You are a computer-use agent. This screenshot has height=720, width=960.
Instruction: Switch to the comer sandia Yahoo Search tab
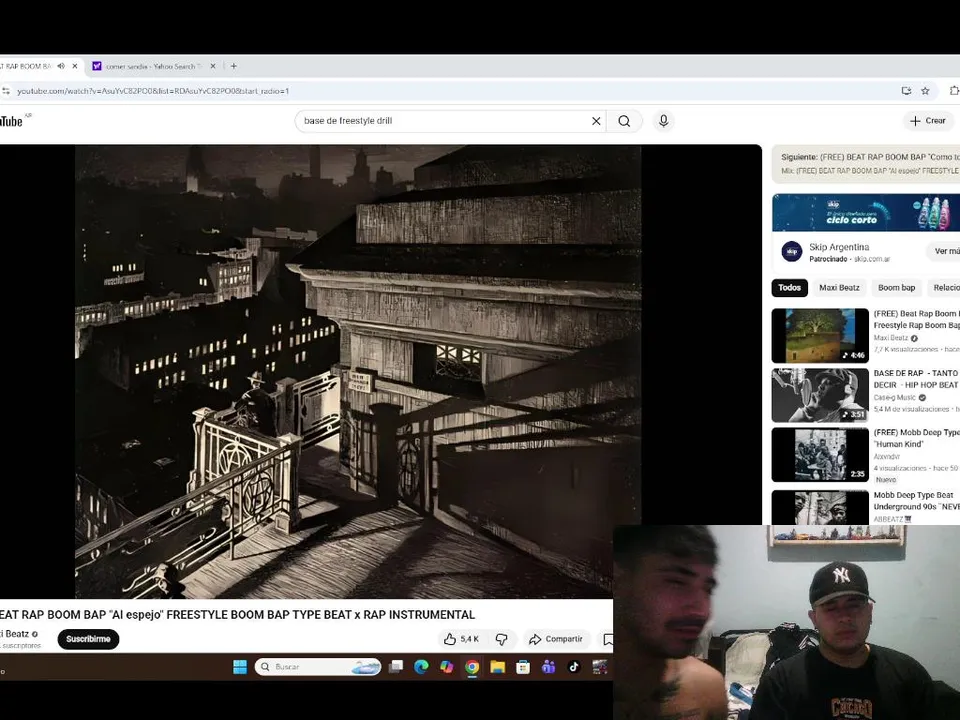(x=151, y=66)
